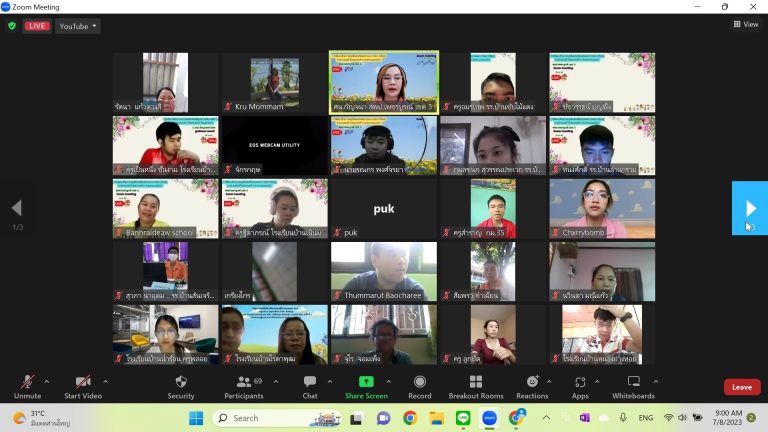Viewport: 768px width, 432px height.
Task: Open the Chat panel
Action: click(310, 385)
